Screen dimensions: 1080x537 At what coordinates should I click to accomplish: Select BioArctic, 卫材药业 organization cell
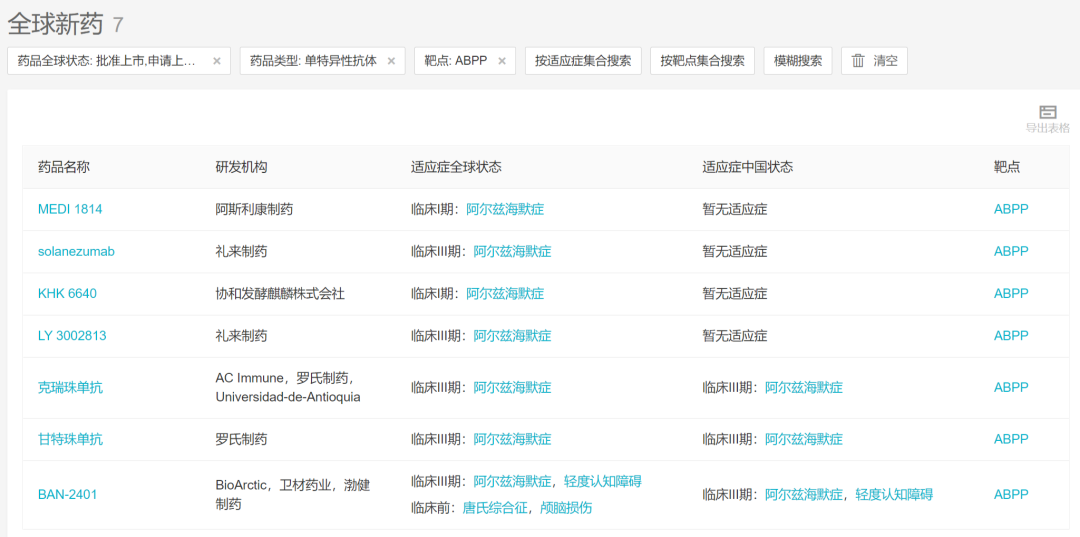(293, 495)
